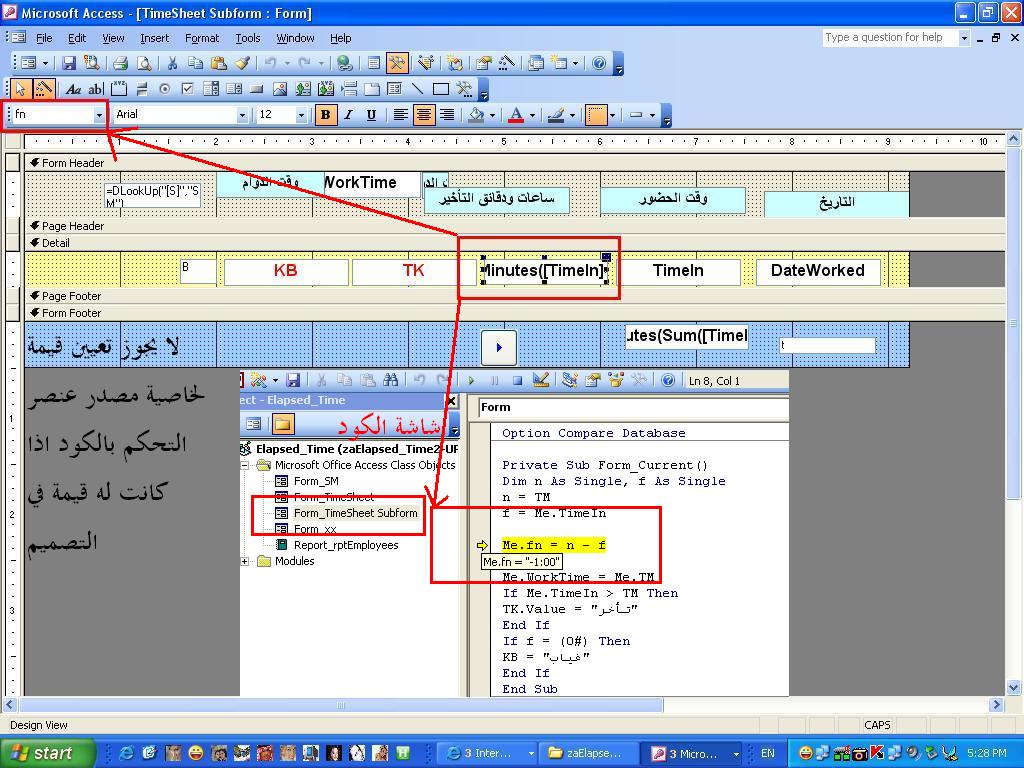
Task: Expand the Modules tree node
Action: 245,562
